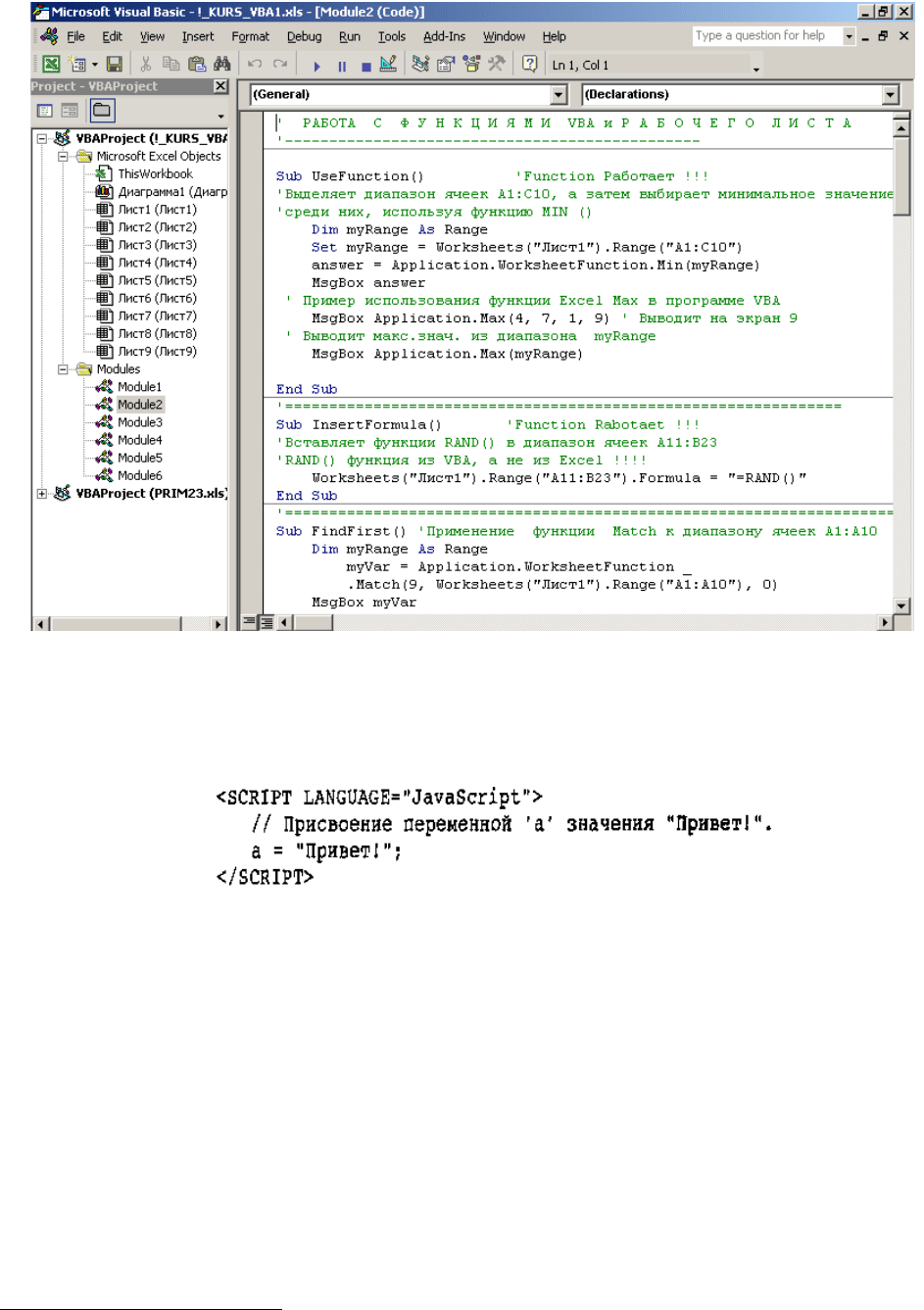Select ThisWorkbook in project tree
Image resolution: width=924 pixels, height=1310 pixels.
click(155, 173)
